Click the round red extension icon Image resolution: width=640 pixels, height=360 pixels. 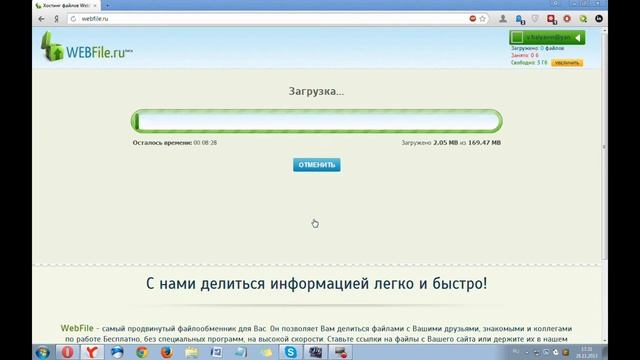567,19
